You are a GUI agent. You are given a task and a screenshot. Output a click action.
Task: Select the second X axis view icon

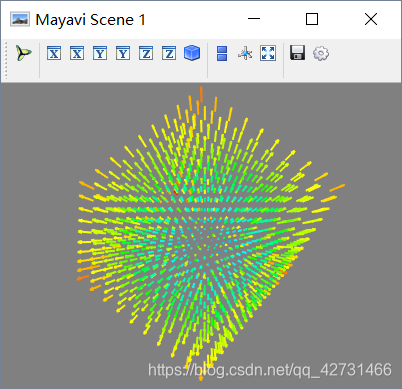[x=77, y=53]
